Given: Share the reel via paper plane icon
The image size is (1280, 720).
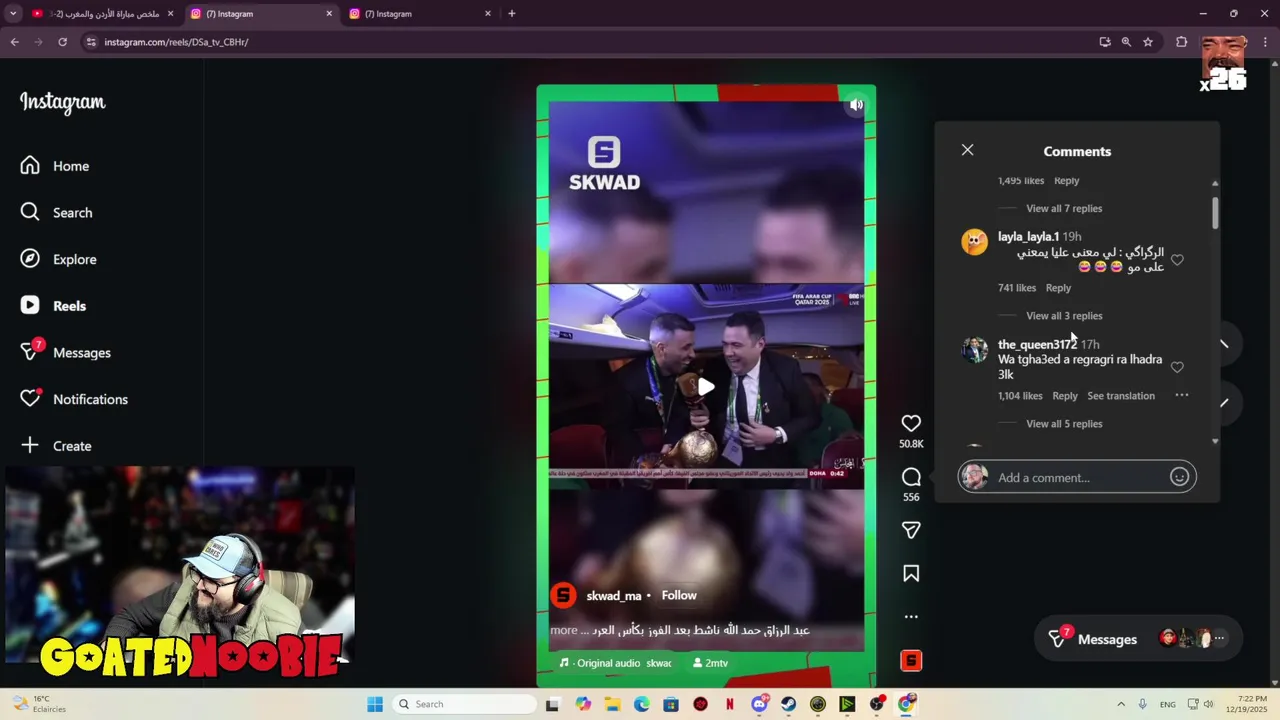Looking at the screenshot, I should coord(911,530).
